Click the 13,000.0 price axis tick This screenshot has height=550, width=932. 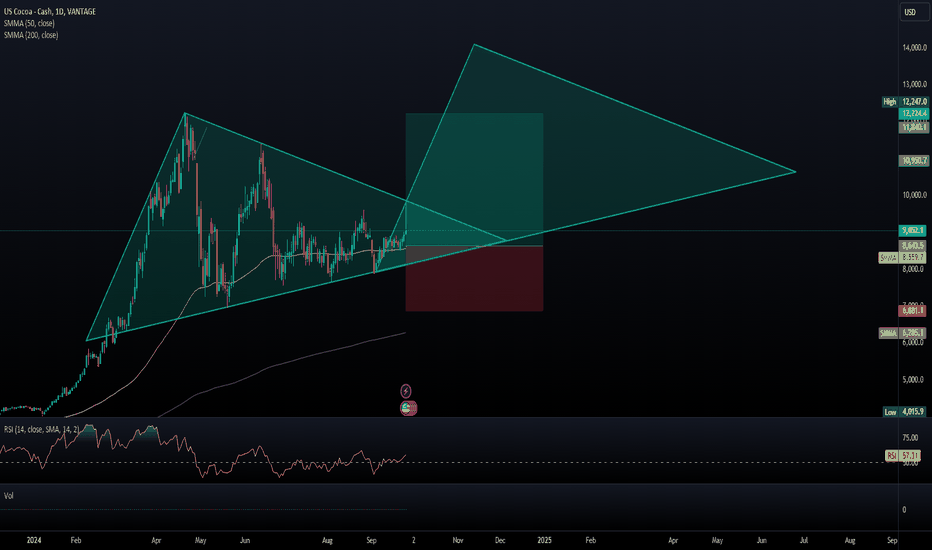point(915,84)
